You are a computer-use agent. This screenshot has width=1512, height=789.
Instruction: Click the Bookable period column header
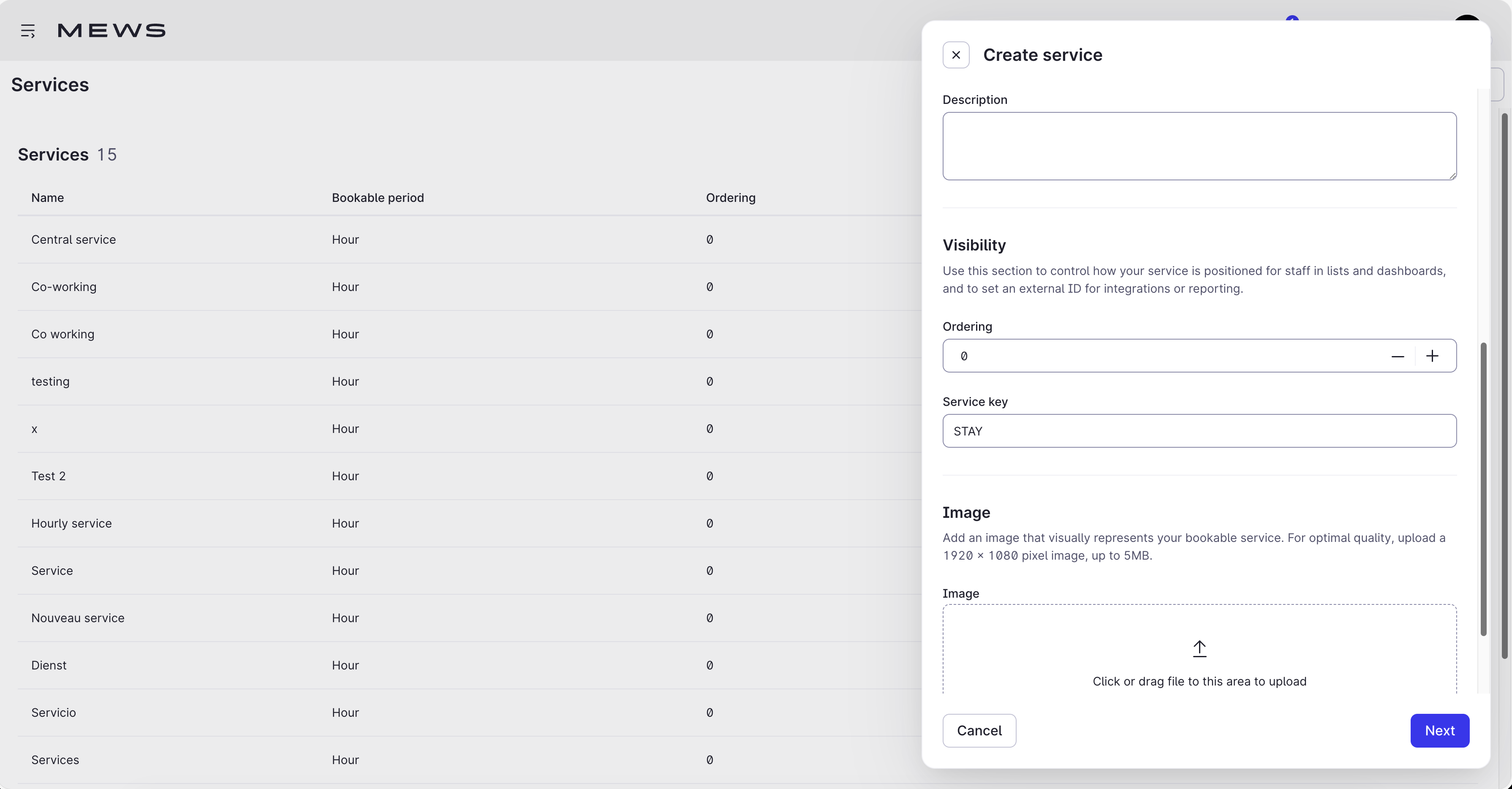click(x=378, y=198)
